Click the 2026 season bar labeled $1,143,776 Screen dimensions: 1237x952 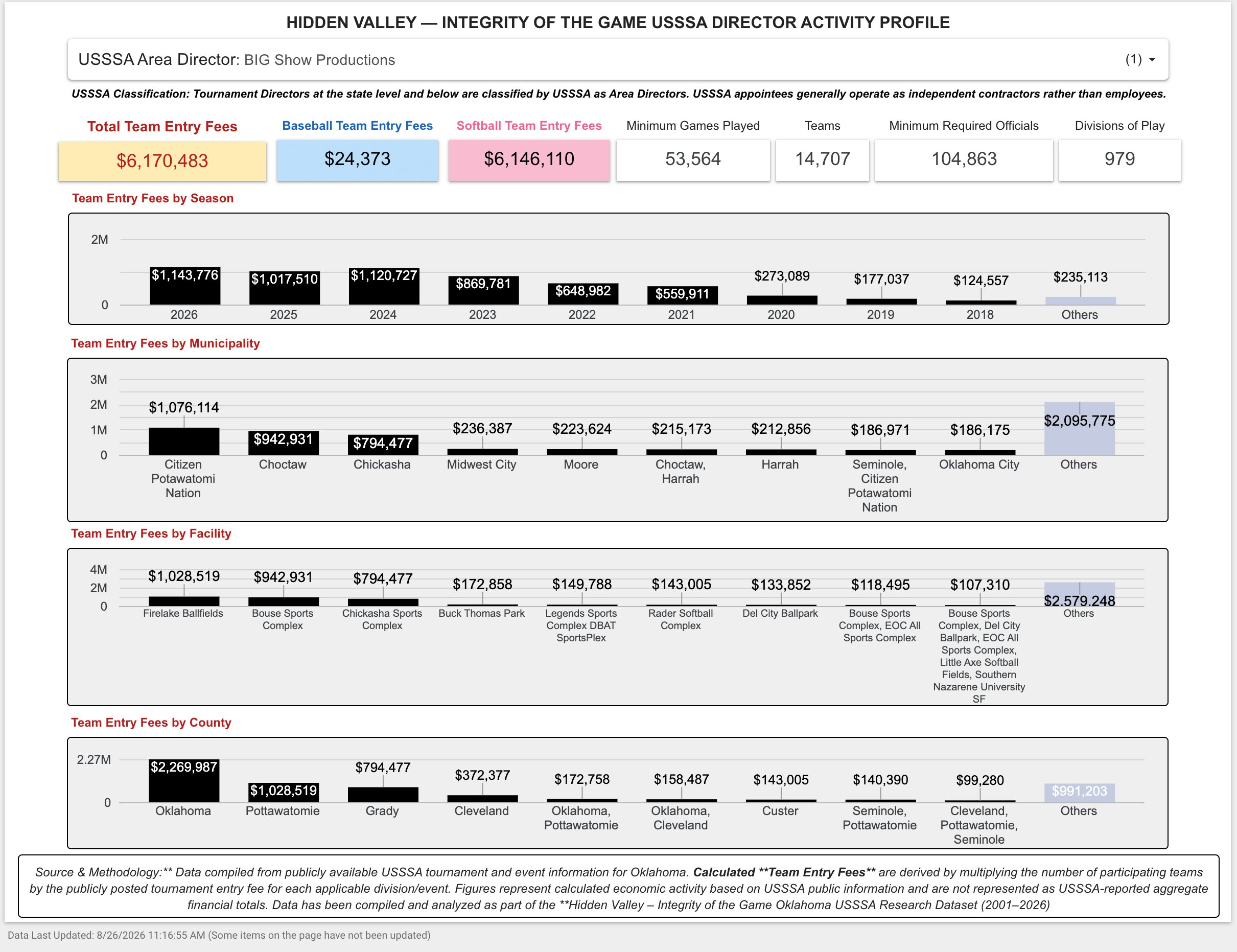pos(184,286)
